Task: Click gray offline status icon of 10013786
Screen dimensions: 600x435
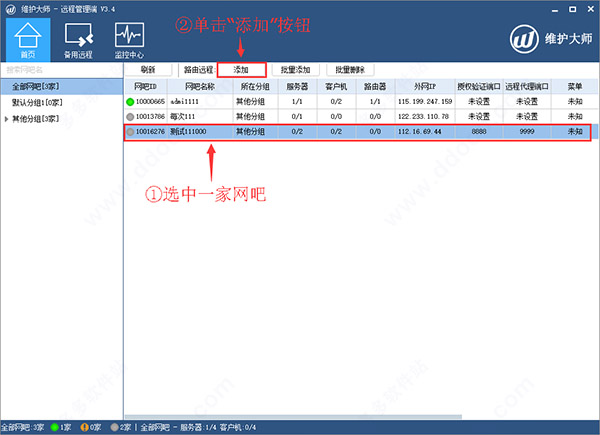Action: click(130, 117)
